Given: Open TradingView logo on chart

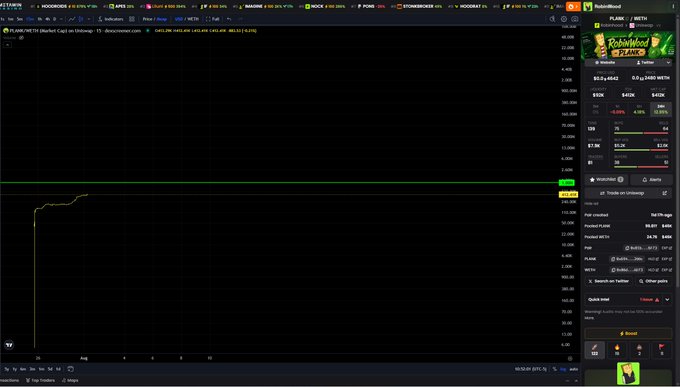Looking at the screenshot, I should 9,345.
